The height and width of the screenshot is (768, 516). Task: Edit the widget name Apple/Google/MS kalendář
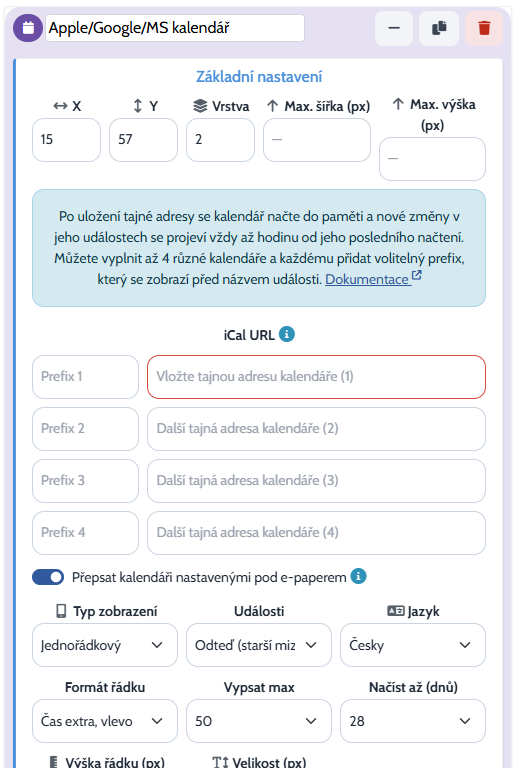point(175,28)
